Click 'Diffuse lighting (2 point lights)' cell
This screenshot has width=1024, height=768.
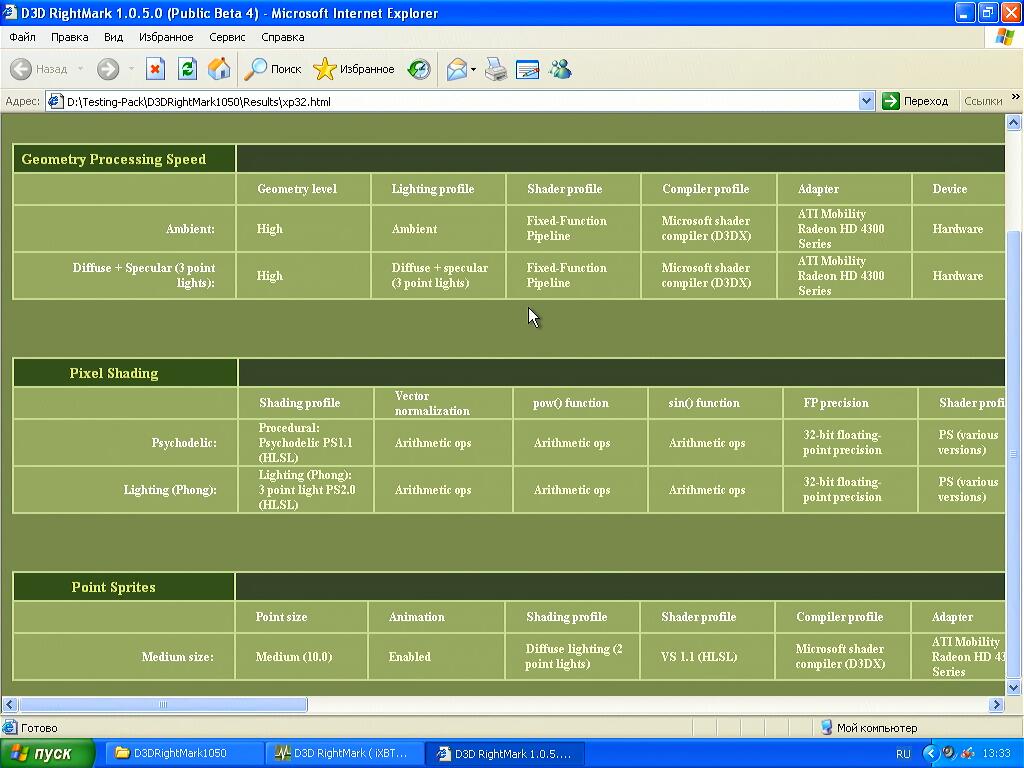coord(573,656)
